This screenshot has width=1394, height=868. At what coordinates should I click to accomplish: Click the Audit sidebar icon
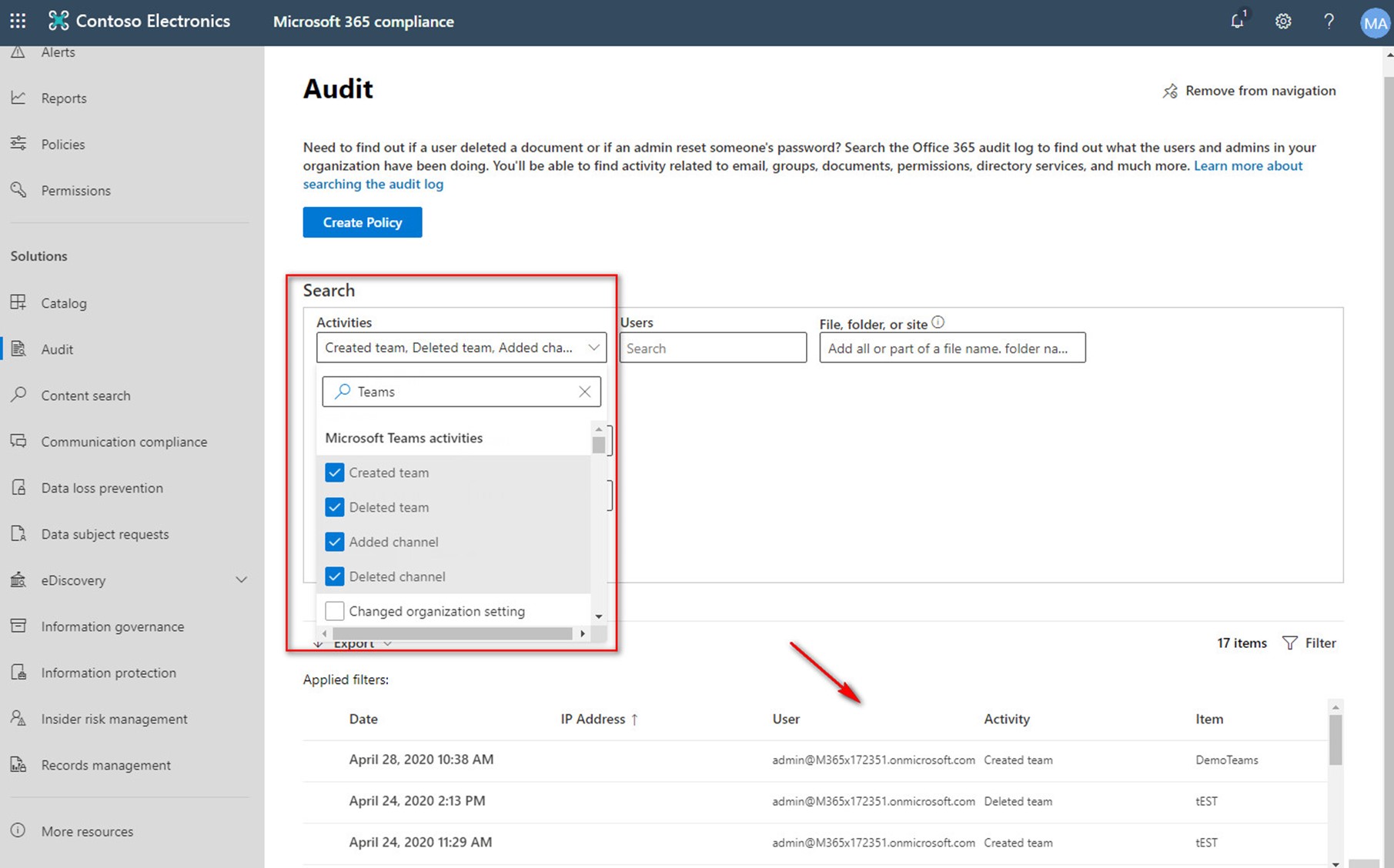[18, 349]
